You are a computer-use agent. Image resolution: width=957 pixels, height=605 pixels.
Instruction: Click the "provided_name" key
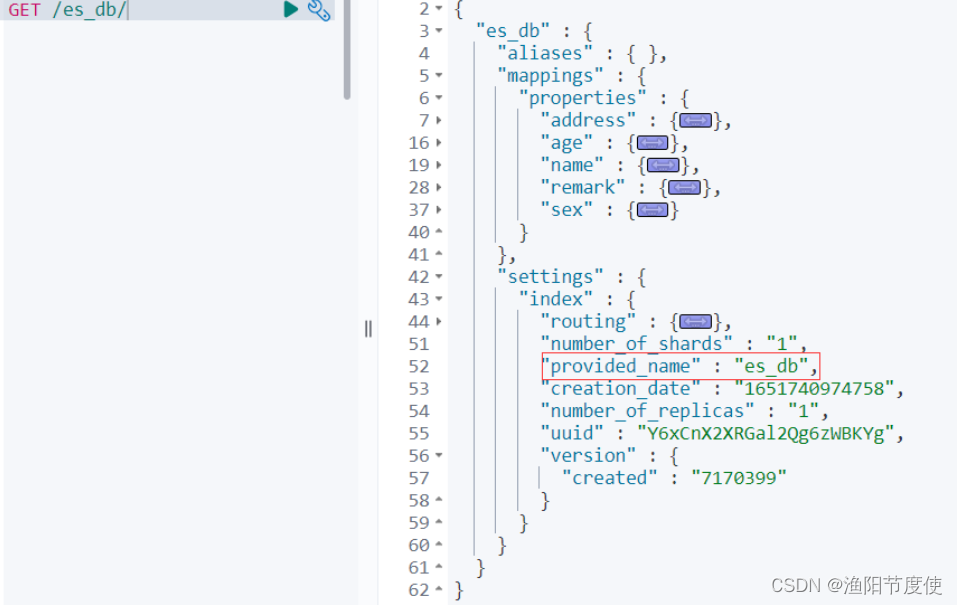620,366
